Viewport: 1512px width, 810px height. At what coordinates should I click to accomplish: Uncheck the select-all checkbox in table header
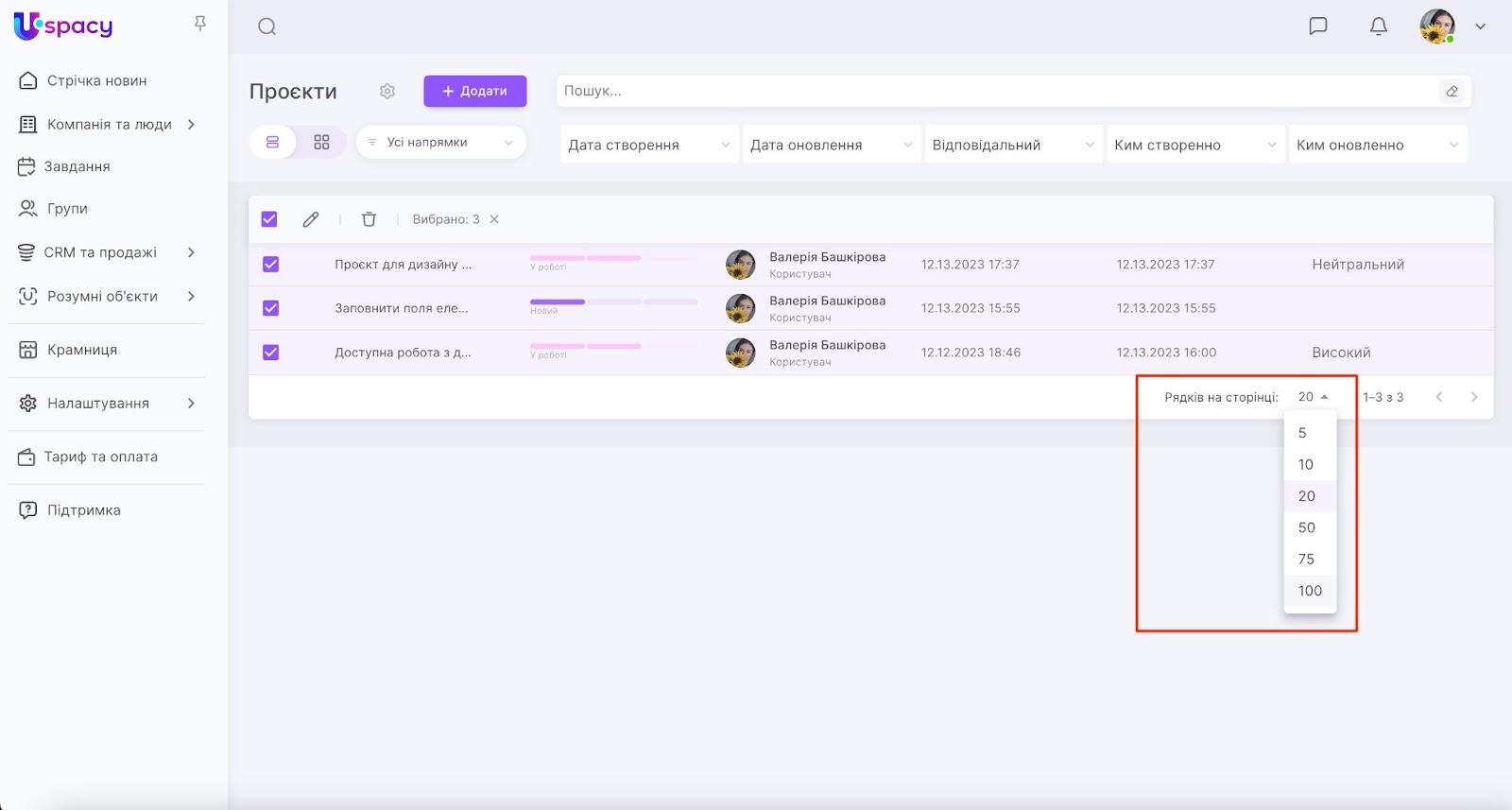tap(269, 219)
